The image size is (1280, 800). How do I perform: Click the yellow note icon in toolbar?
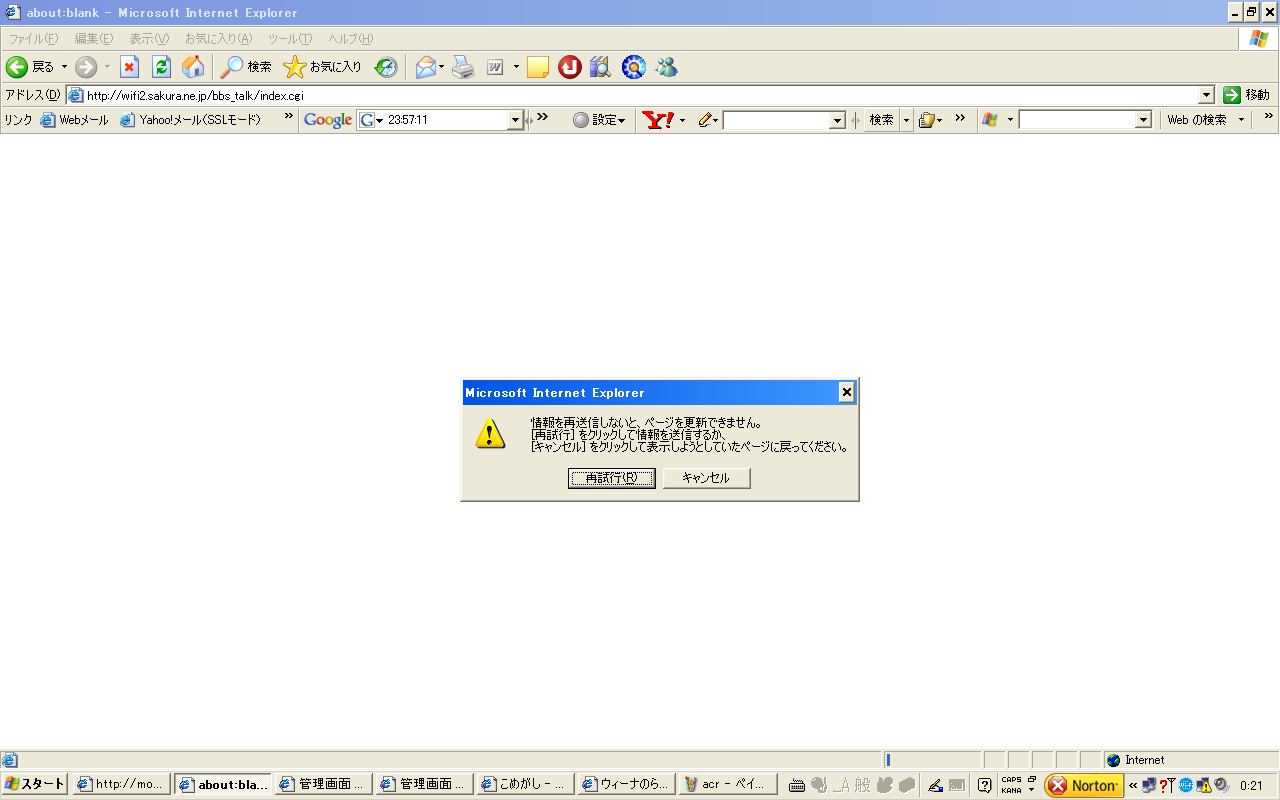tap(538, 67)
